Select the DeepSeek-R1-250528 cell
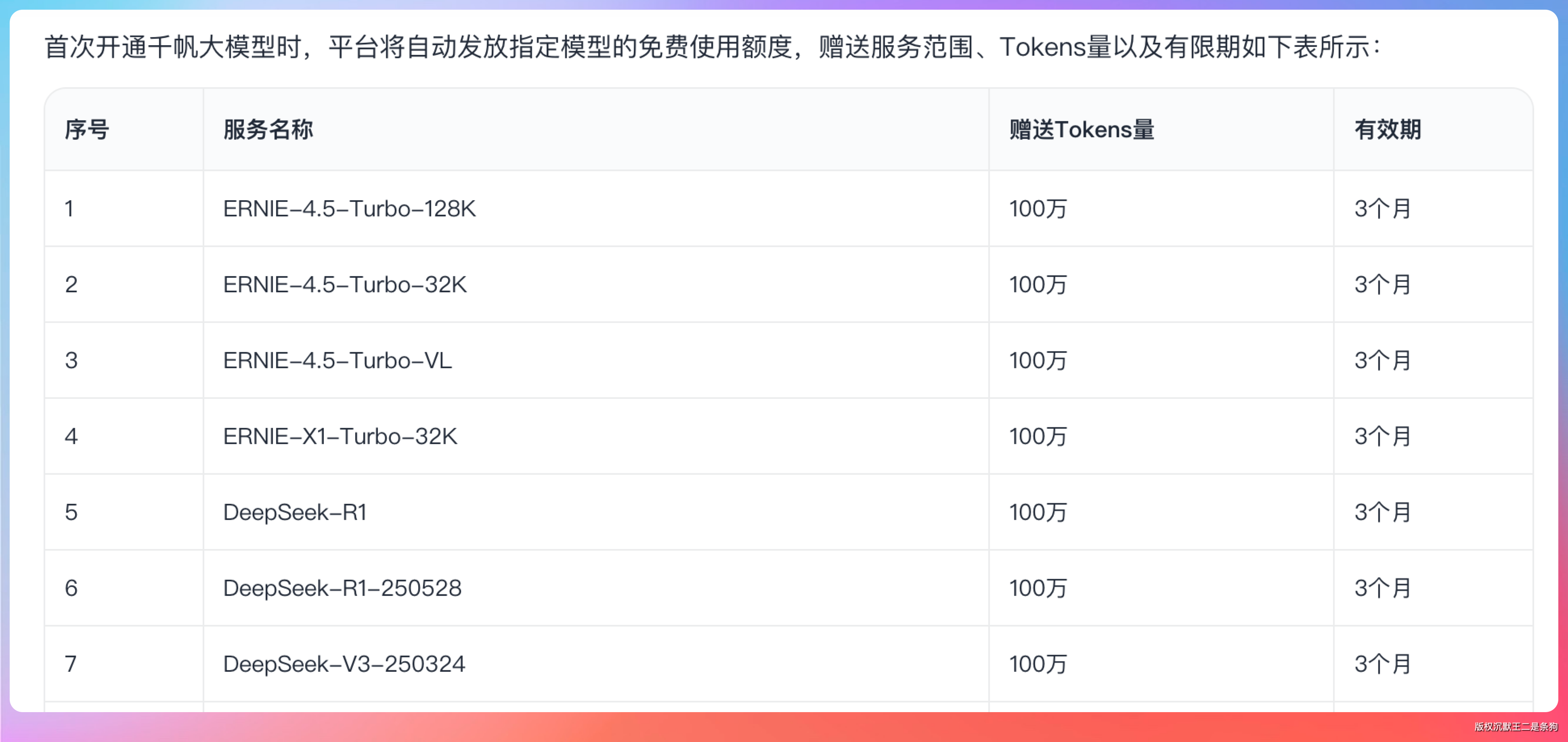 (x=342, y=588)
